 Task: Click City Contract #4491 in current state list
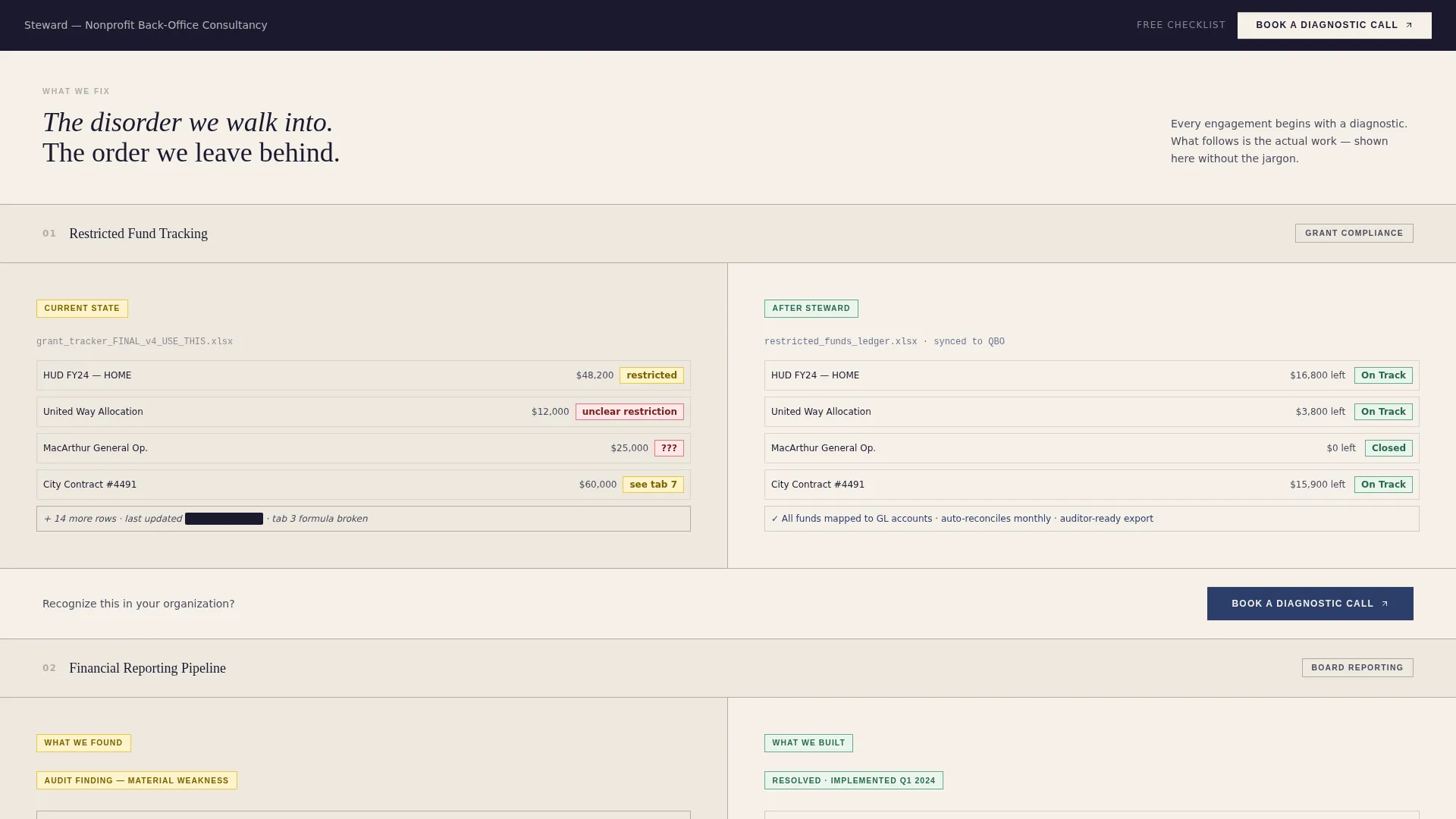[x=89, y=485]
